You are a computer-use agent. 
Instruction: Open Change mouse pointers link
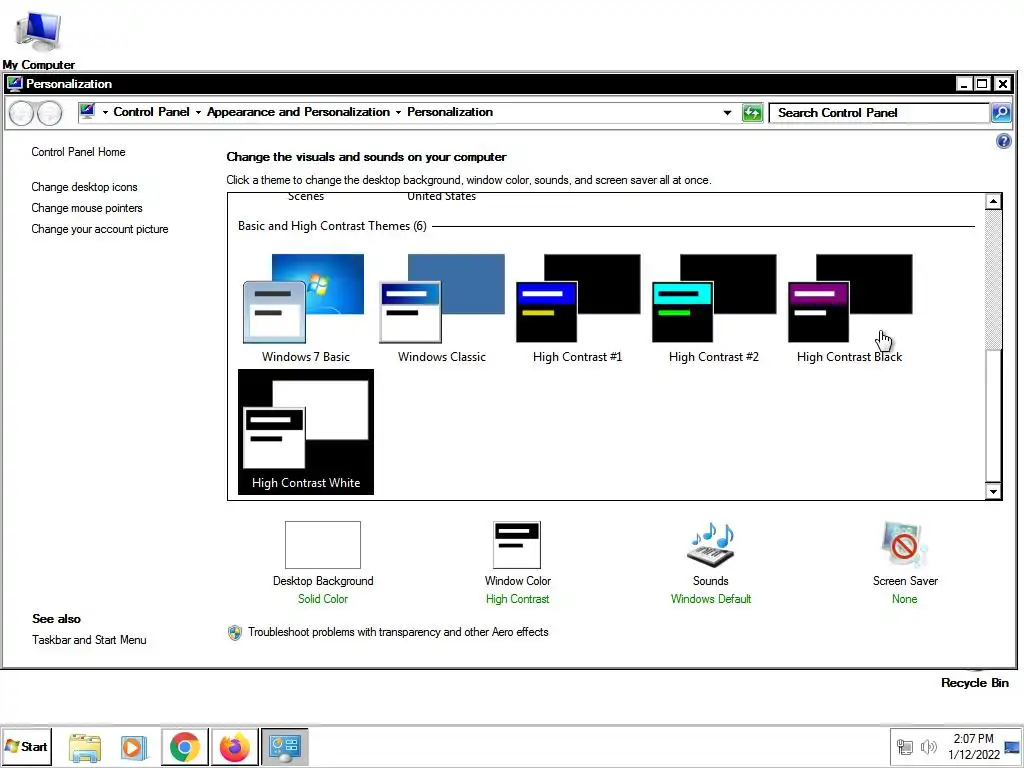coord(87,208)
